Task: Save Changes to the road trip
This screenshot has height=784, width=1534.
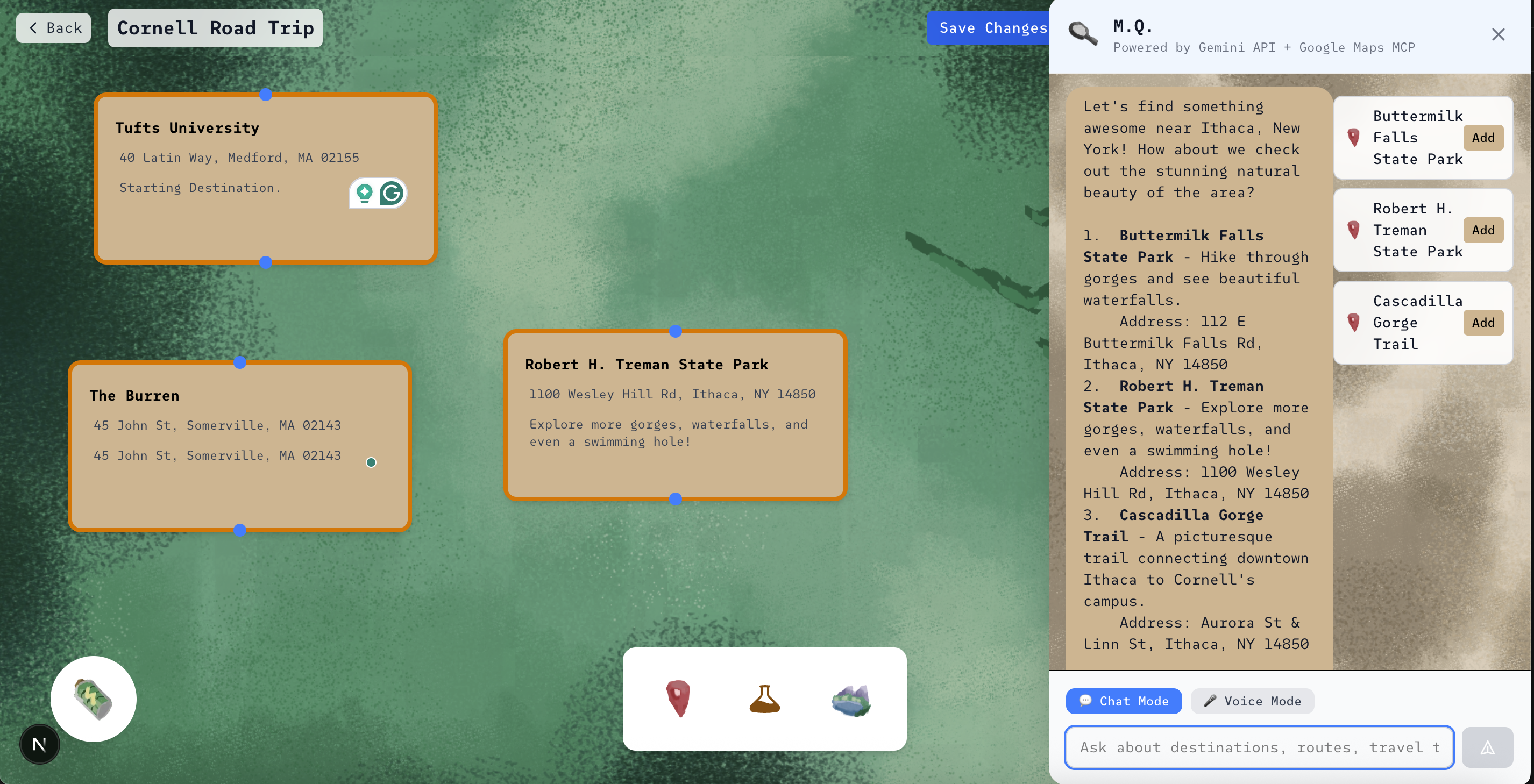Action: click(x=989, y=28)
